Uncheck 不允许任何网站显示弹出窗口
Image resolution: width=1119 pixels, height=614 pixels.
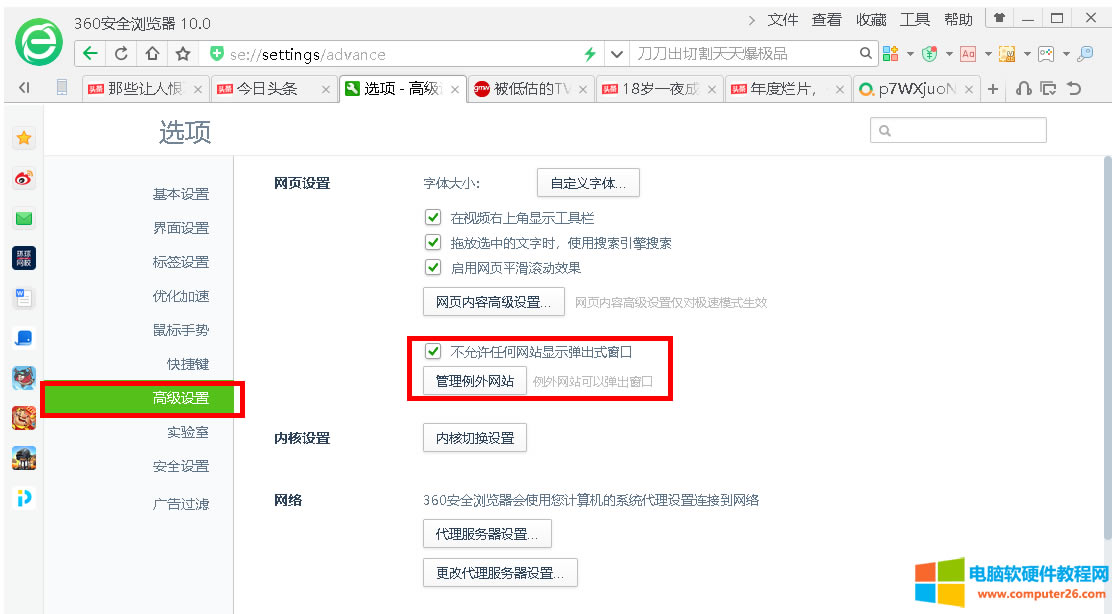click(x=433, y=351)
